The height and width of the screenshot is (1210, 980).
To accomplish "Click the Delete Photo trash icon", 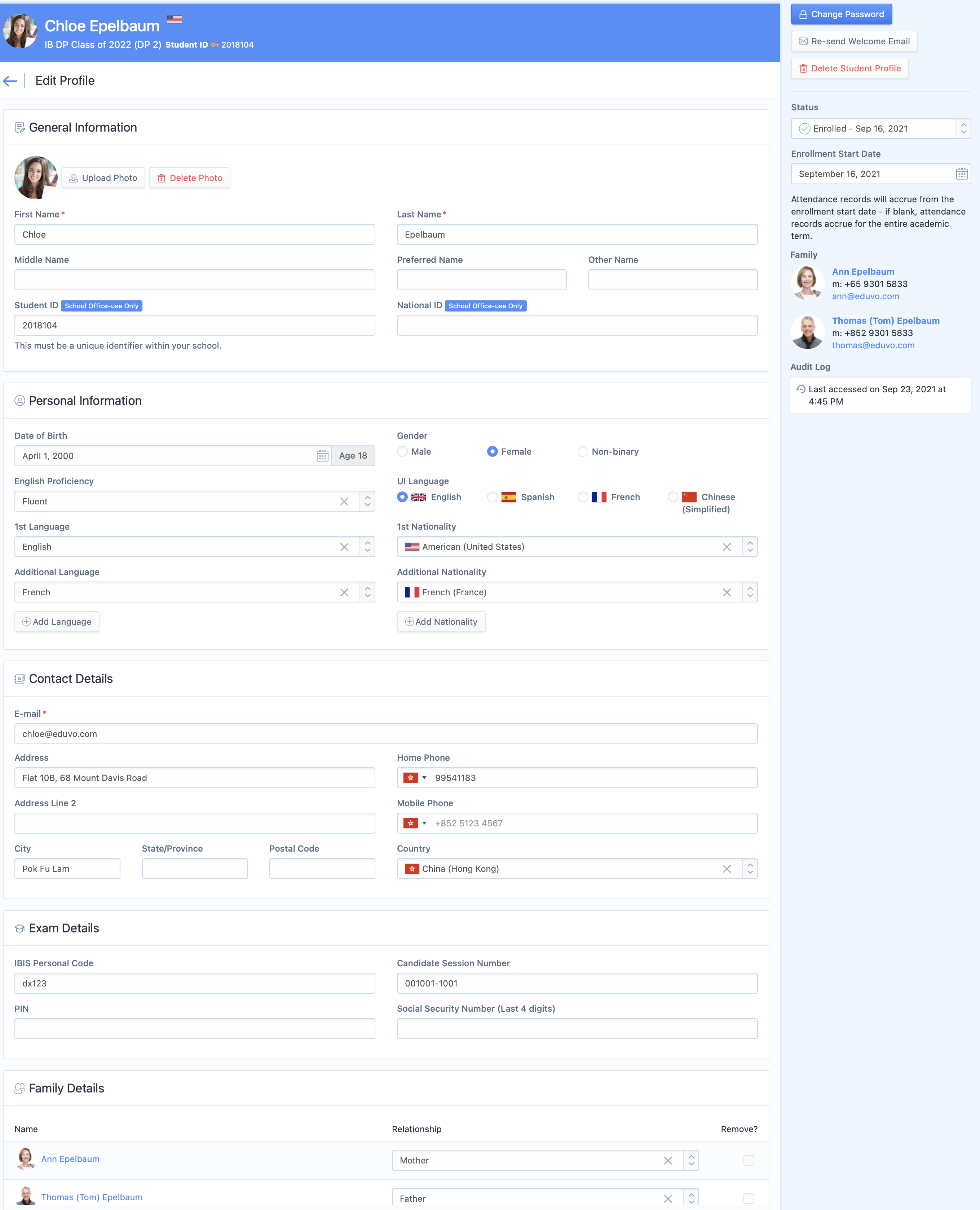I will tap(162, 178).
